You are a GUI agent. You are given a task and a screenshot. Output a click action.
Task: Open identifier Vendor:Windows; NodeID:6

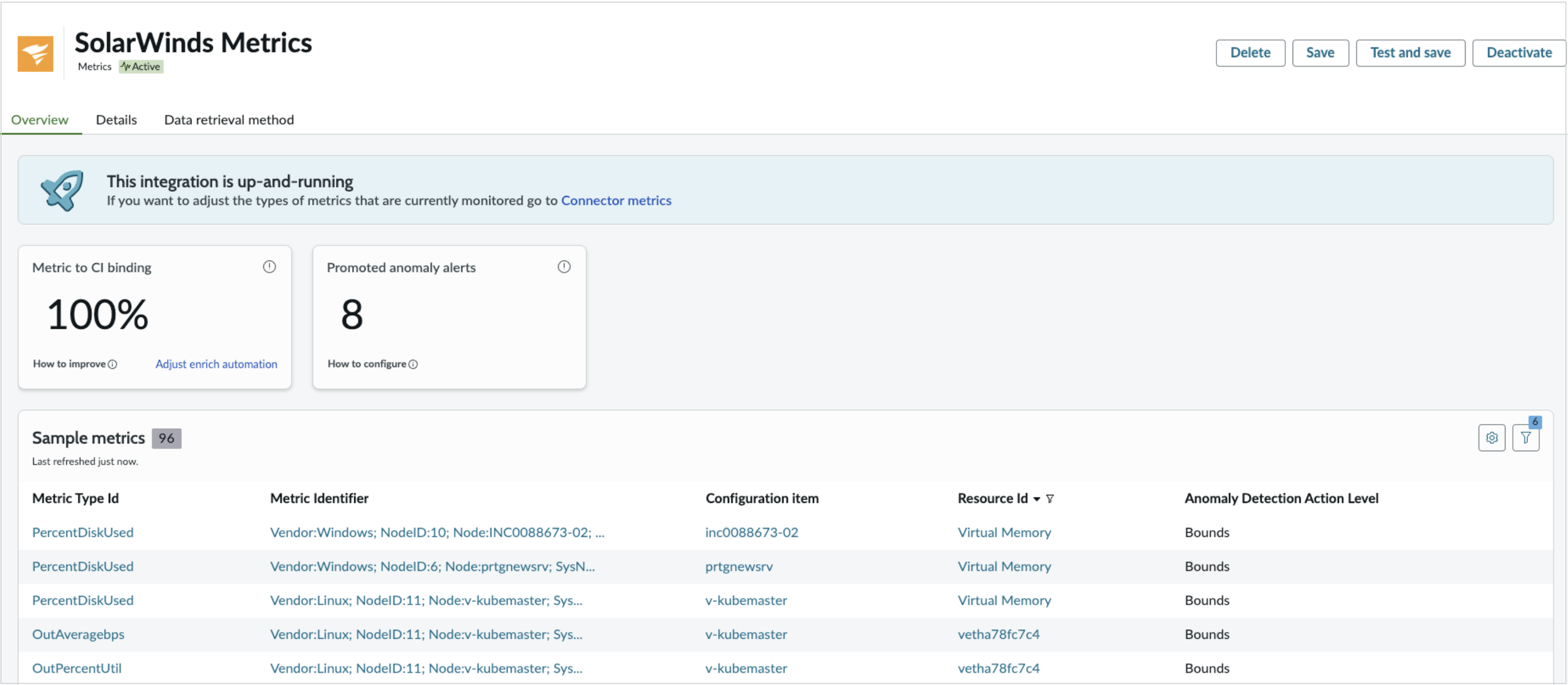pos(432,566)
